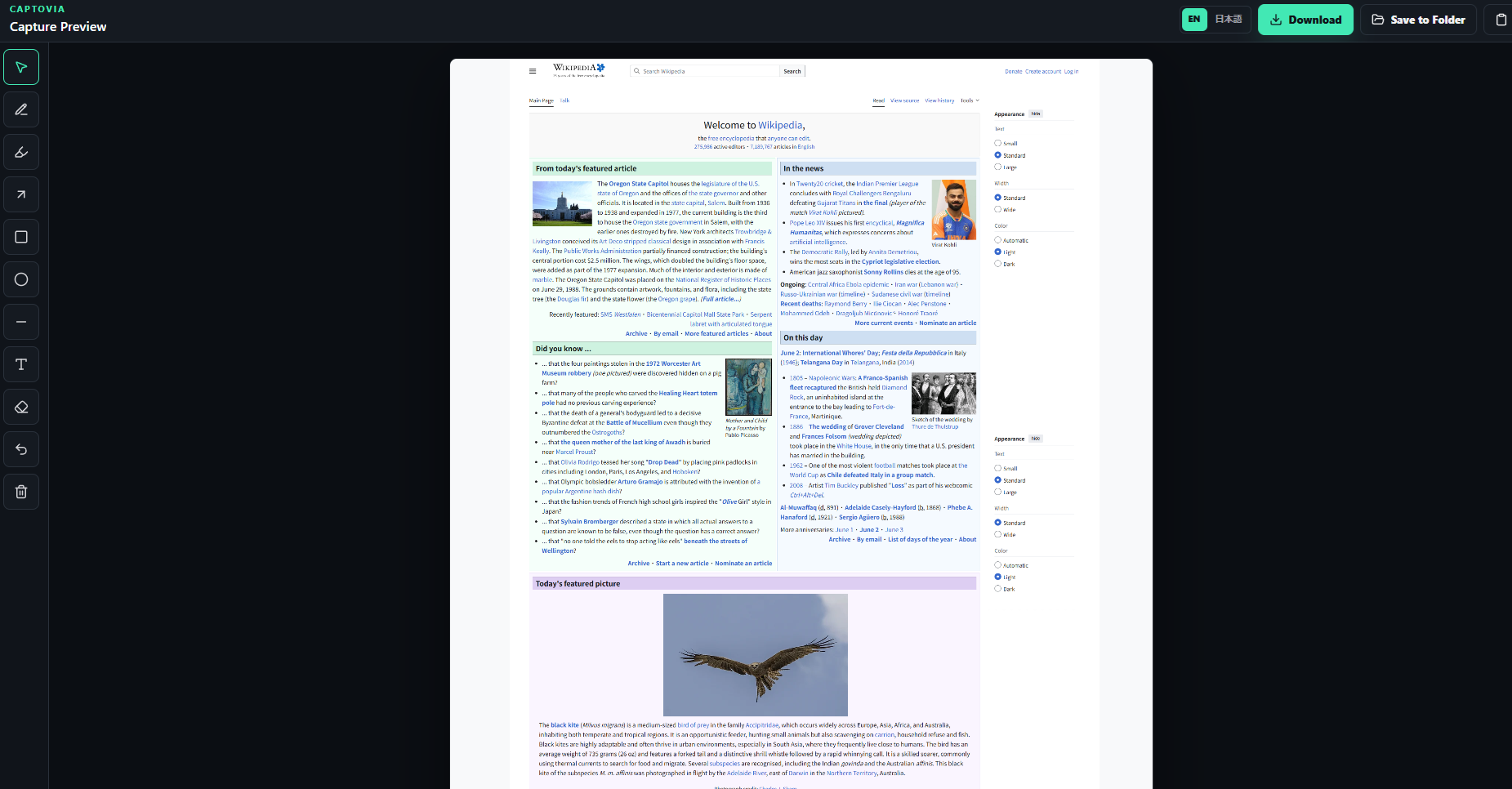This screenshot has width=1512, height=789.
Task: Select the text tool
Action: (21, 364)
